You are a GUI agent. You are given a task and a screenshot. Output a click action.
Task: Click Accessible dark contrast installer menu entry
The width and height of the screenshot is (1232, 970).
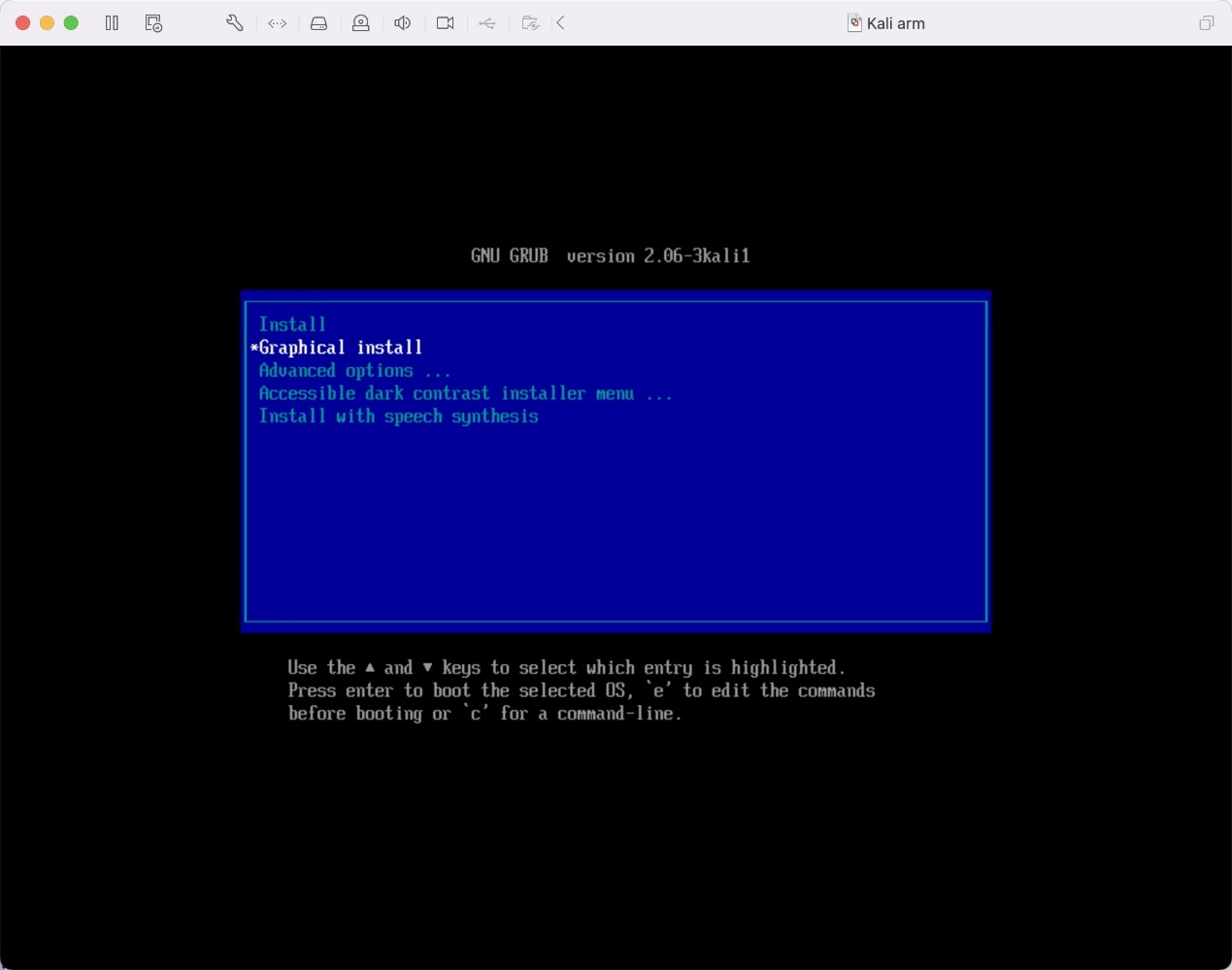[x=465, y=393]
